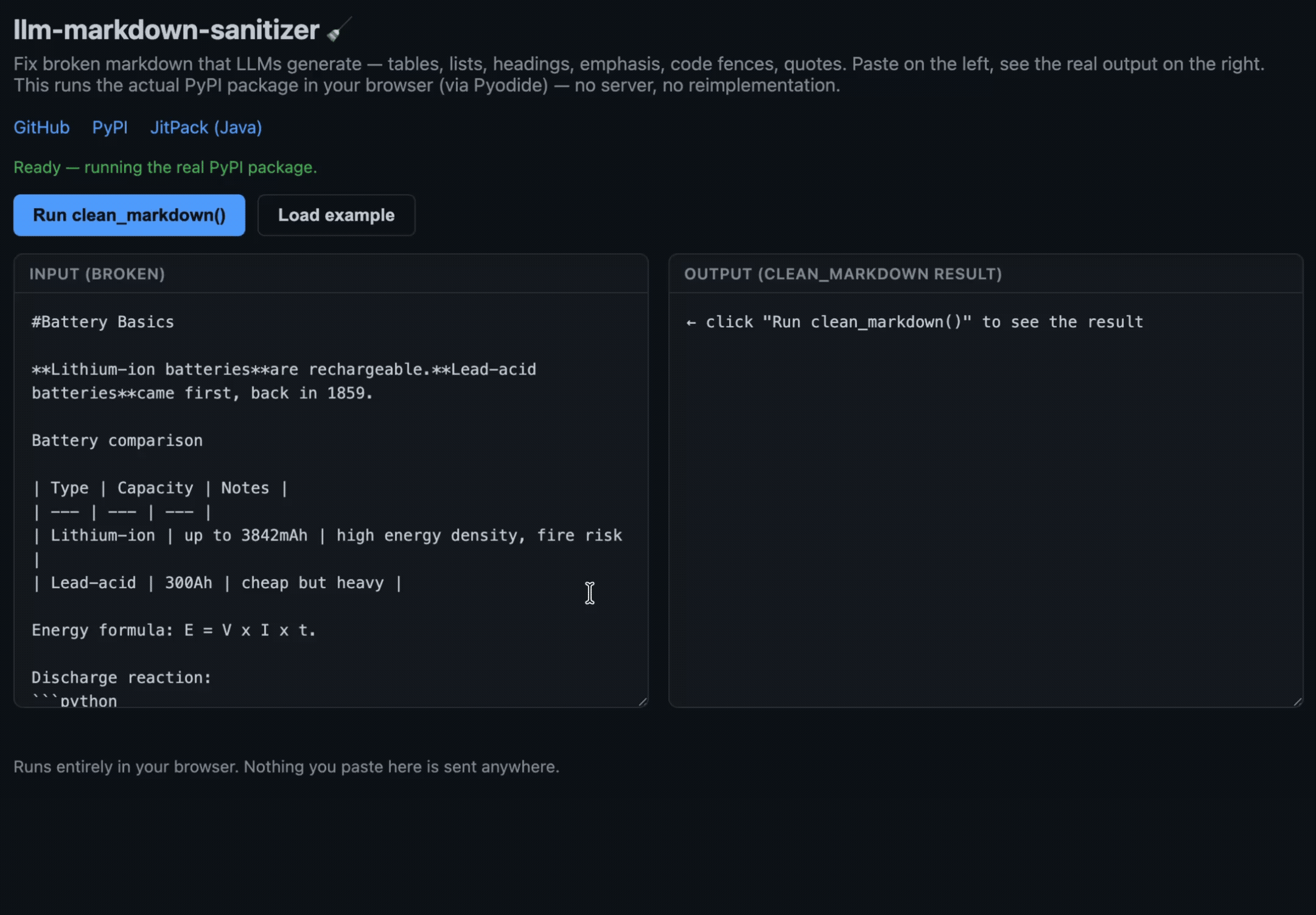The height and width of the screenshot is (915, 1316).
Task: Click the 'Lead-acid | 300Ah' table row
Action: click(x=217, y=583)
